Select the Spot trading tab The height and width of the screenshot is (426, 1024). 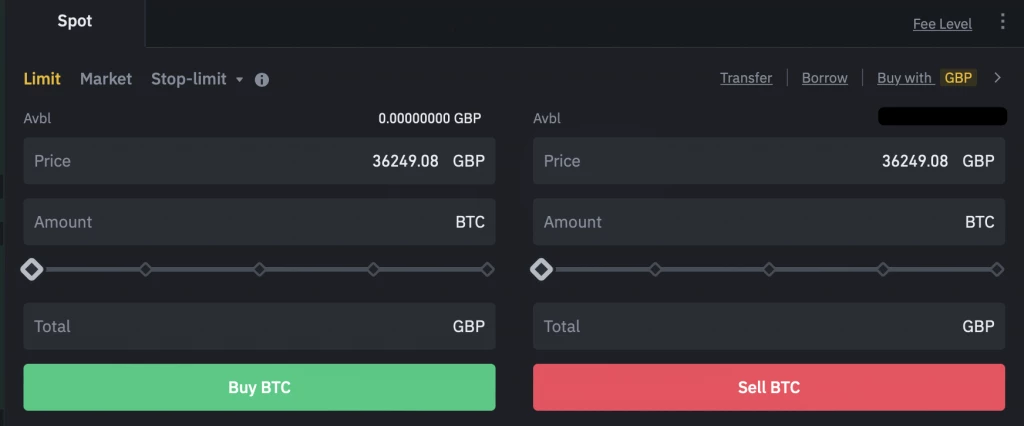pyautogui.click(x=74, y=22)
